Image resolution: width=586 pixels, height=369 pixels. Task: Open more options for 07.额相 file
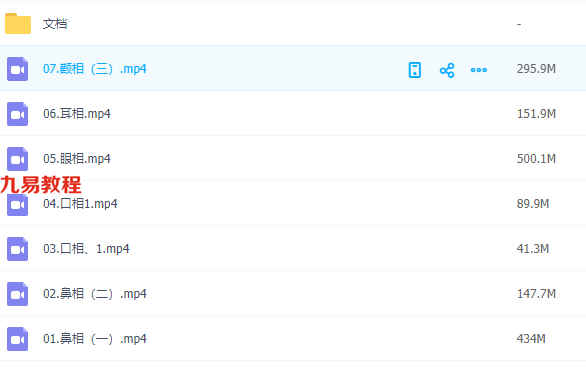[478, 70]
